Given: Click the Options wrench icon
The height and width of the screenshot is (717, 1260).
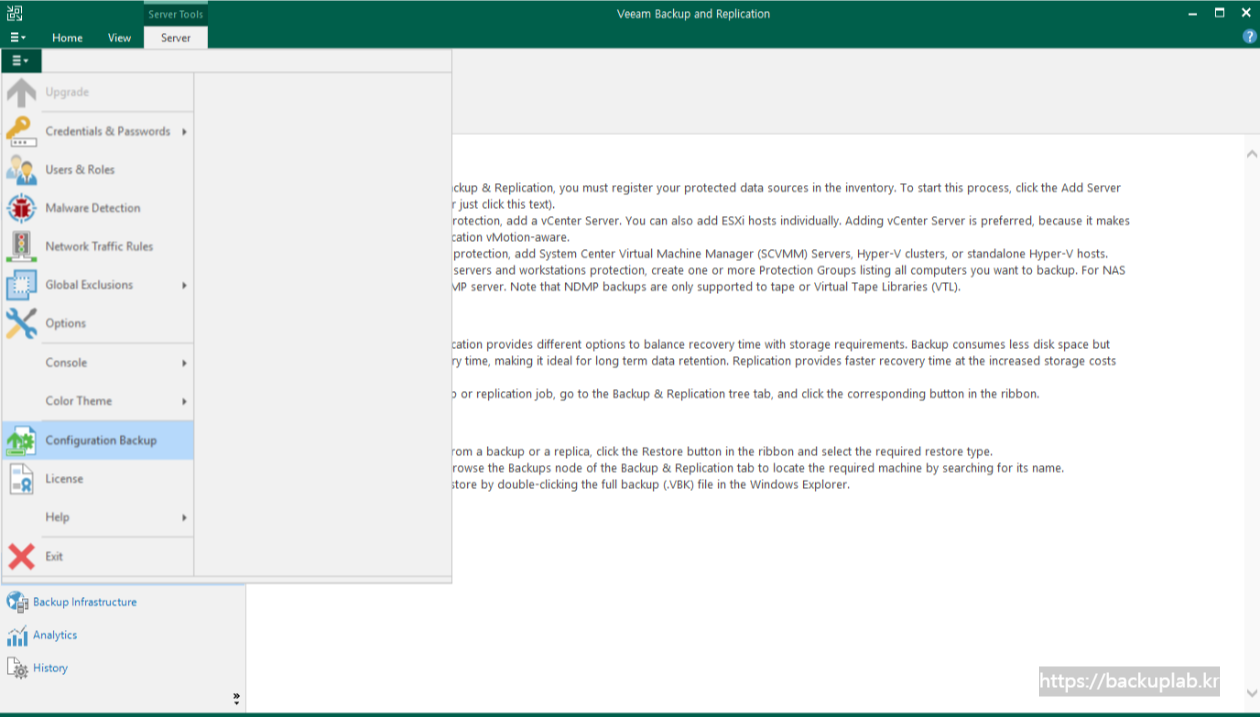Looking at the screenshot, I should coord(21,323).
